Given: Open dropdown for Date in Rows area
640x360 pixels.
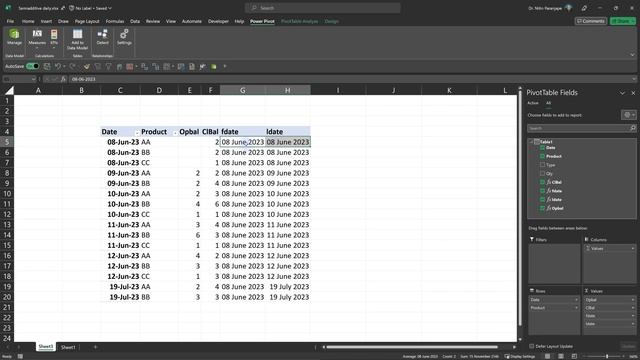Looking at the screenshot, I should click(576, 300).
